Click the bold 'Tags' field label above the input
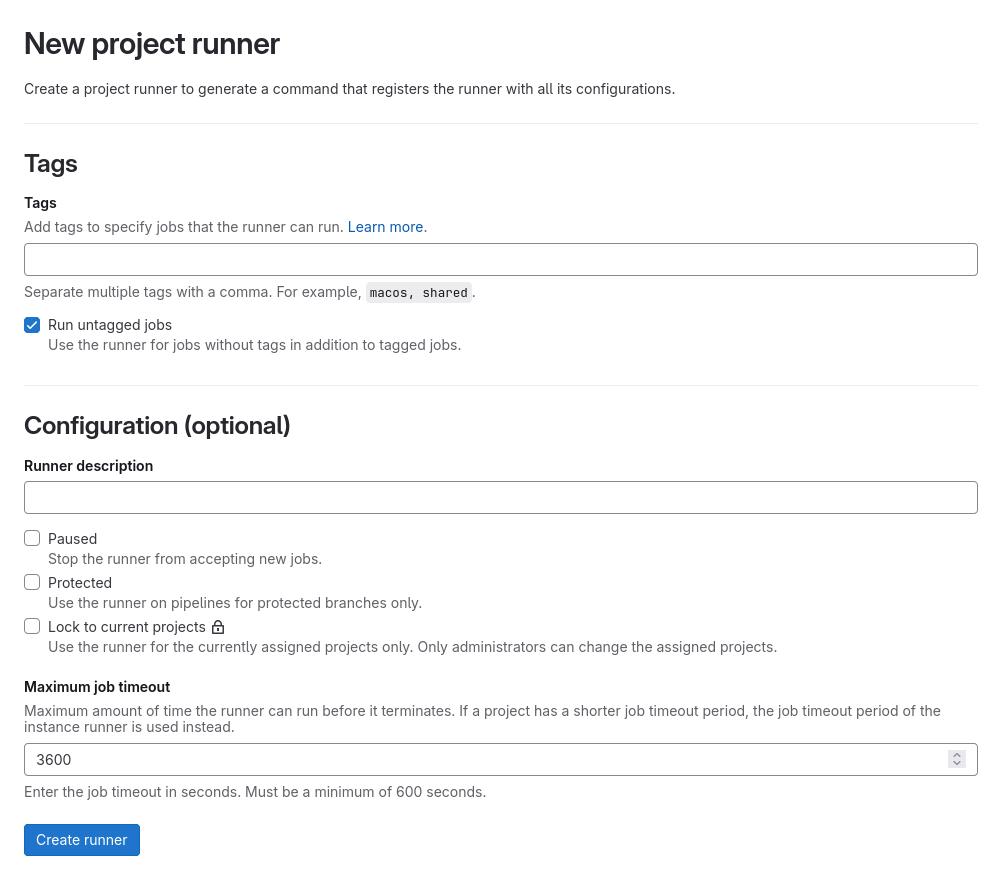This screenshot has width=1002, height=882. click(x=40, y=203)
